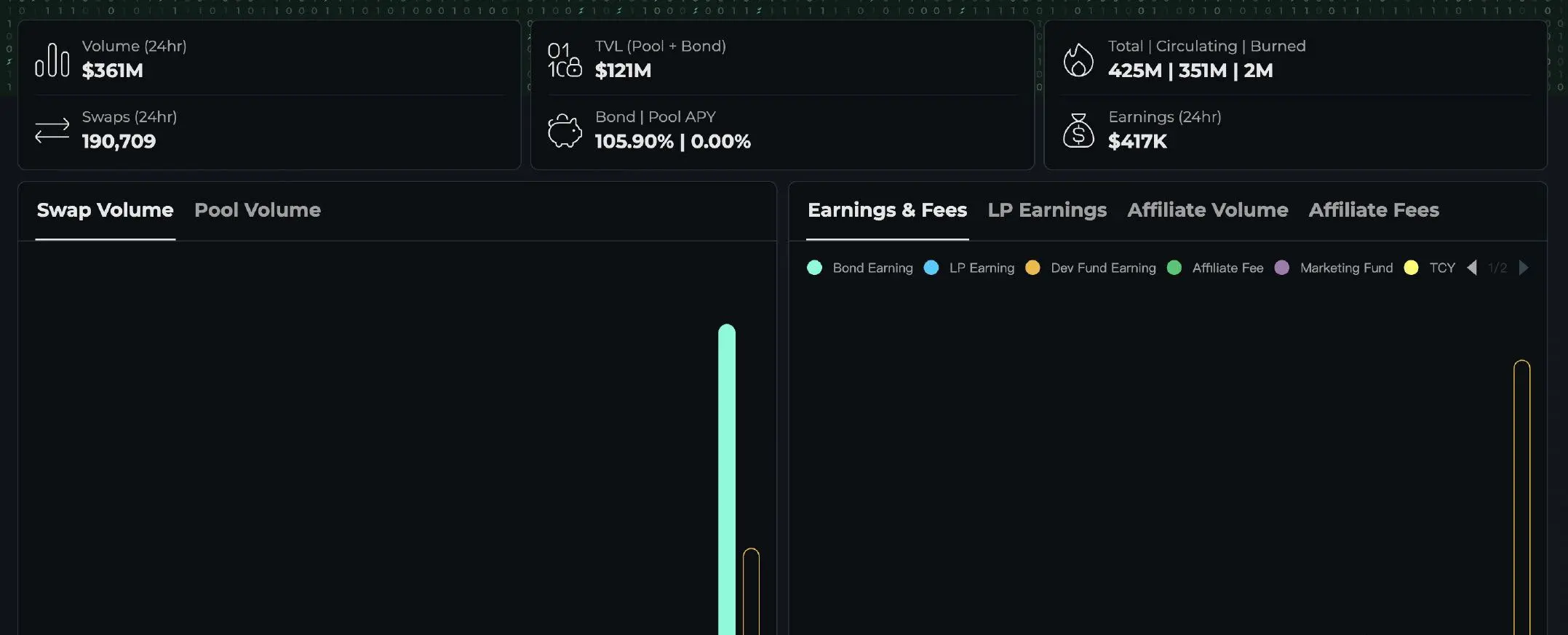The image size is (1568, 635).
Task: Click the yellow TCY legend swatch
Action: [x=1411, y=268]
